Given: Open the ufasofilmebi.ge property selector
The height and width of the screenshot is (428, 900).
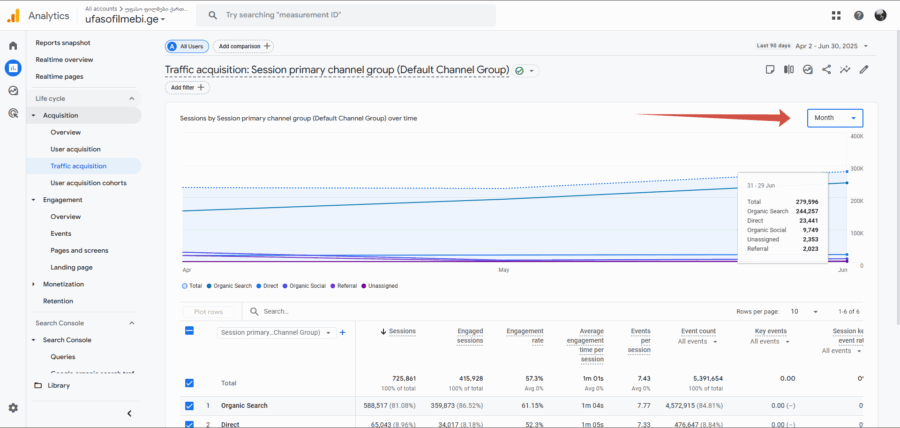Looking at the screenshot, I should (125, 19).
